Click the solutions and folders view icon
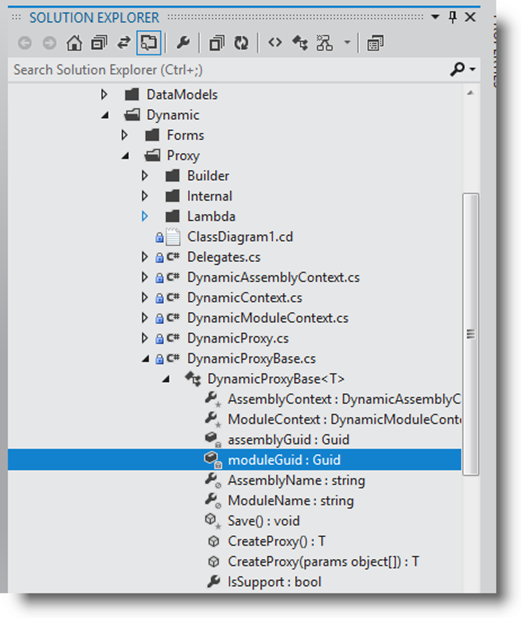 tap(99, 43)
